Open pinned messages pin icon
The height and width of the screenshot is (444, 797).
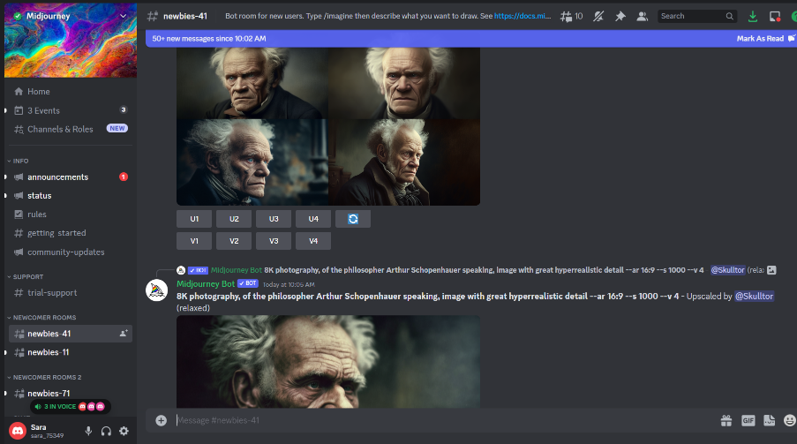[x=620, y=16]
